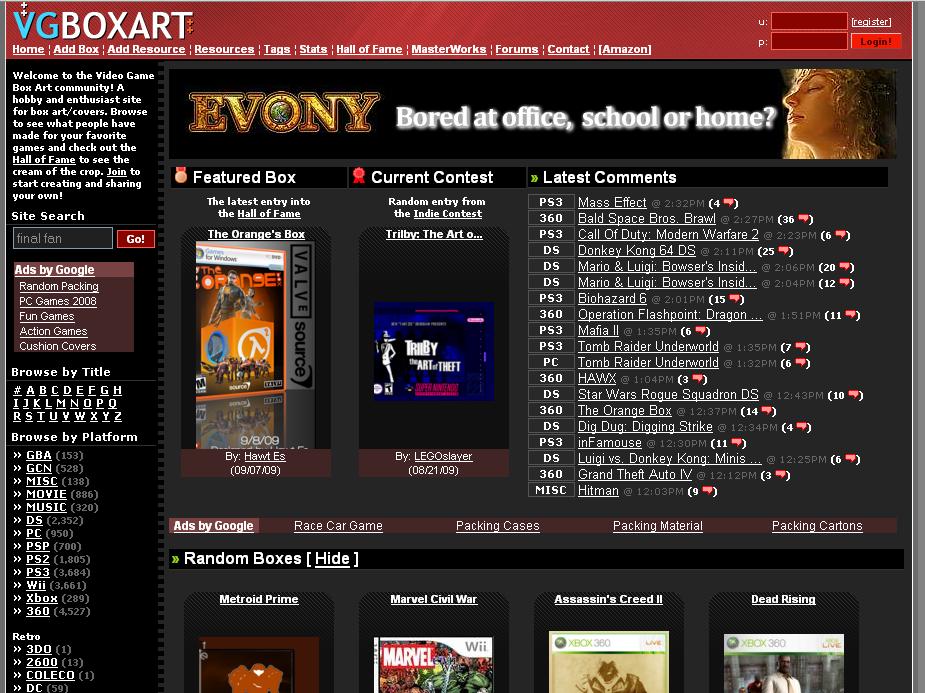
Task: Click the Current Contest ribbon icon
Action: pyautogui.click(x=359, y=176)
